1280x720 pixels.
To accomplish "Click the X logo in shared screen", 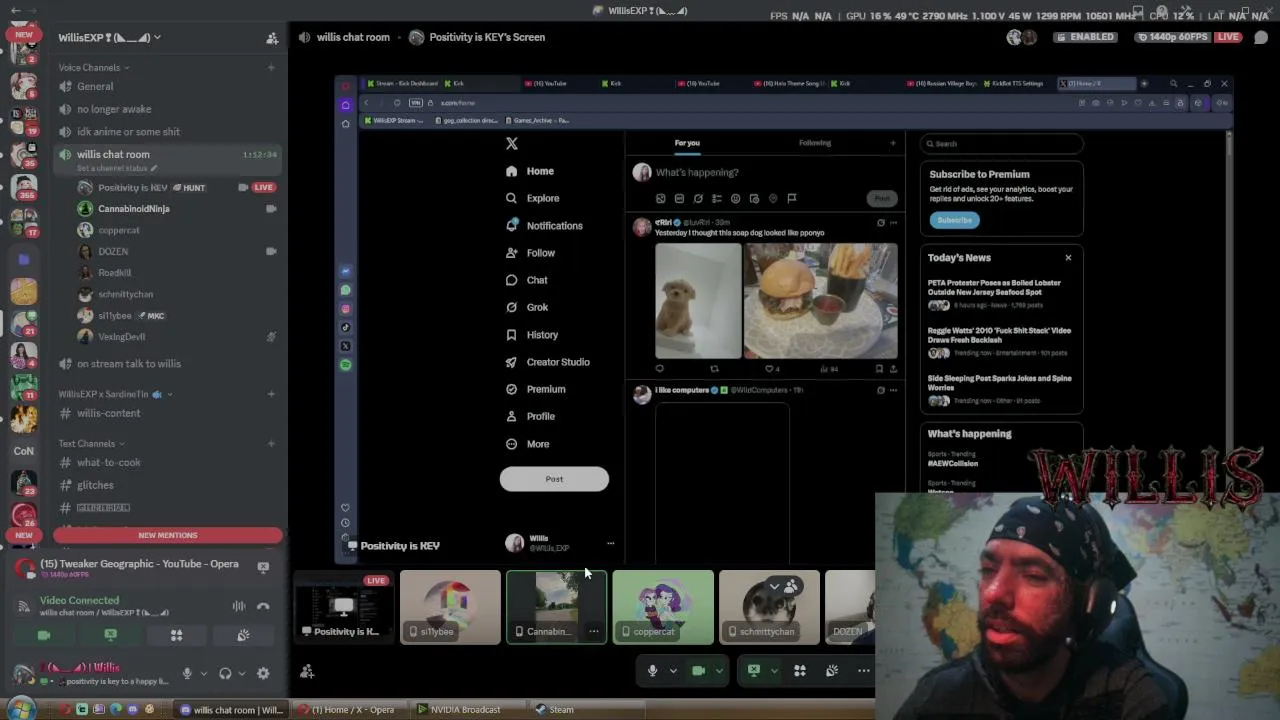I will click(512, 144).
